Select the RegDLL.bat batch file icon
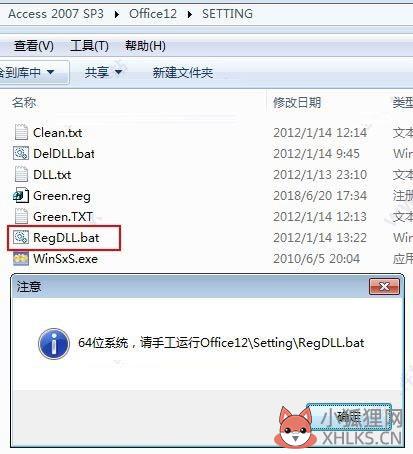 point(21,237)
